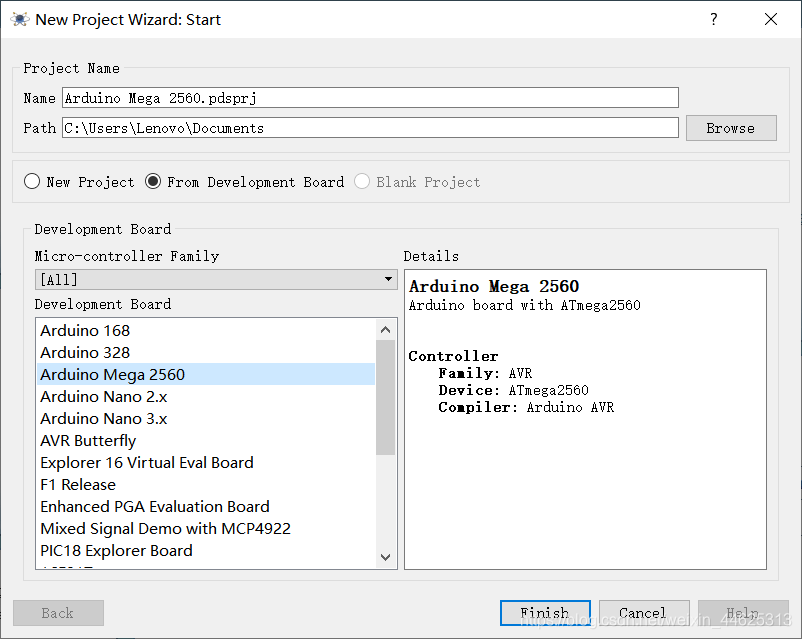Click the Arduino Mega 2560 heading in Details
Viewport: 802px width, 639px height.
coord(494,286)
